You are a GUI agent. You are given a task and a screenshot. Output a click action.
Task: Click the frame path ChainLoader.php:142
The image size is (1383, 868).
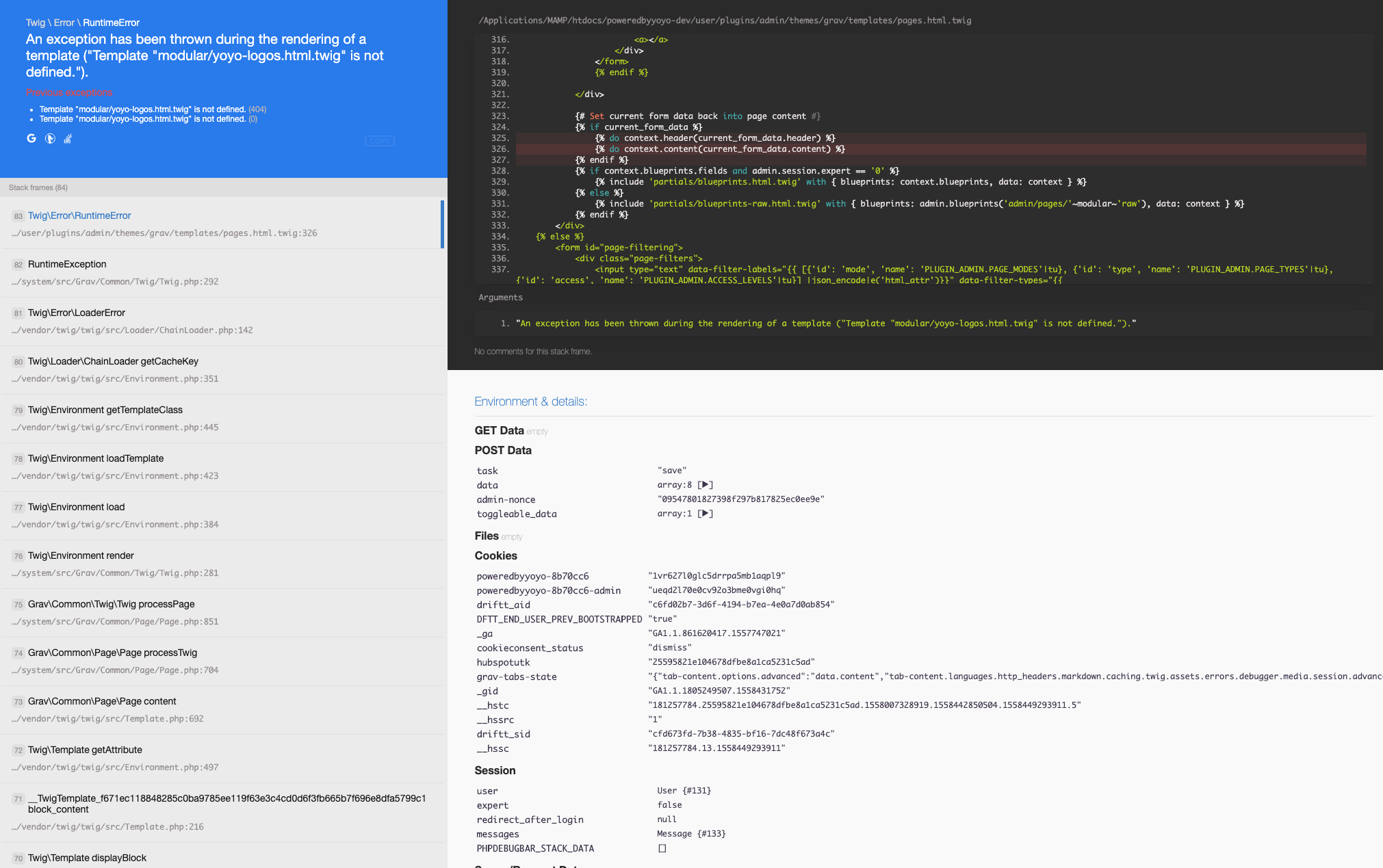(x=132, y=330)
